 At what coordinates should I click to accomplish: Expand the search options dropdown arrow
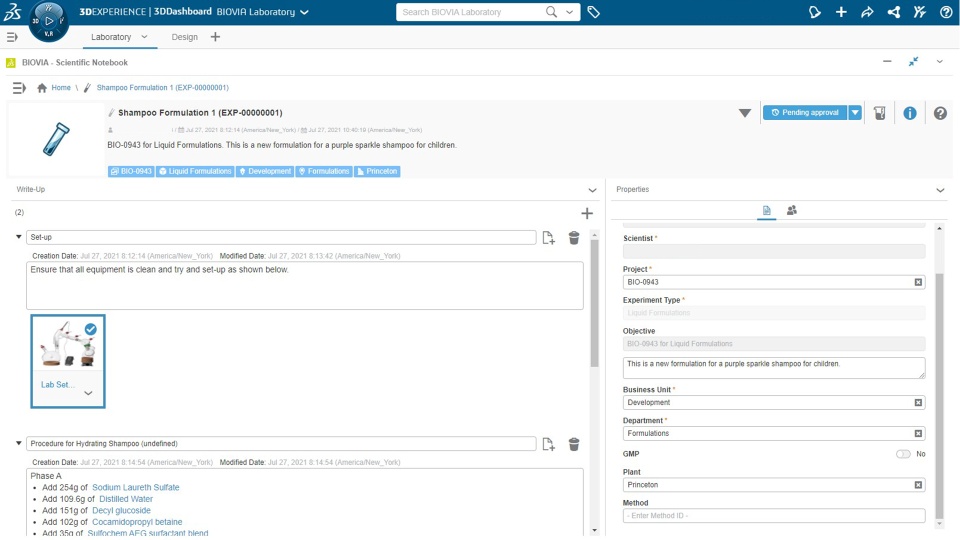pyautogui.click(x=569, y=12)
